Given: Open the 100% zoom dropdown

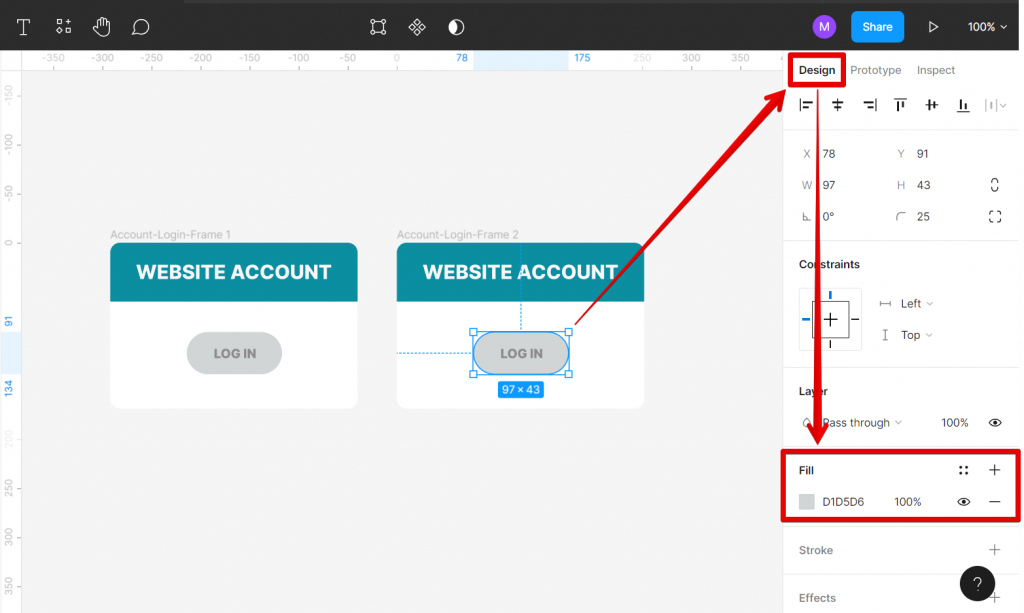Looking at the screenshot, I should pos(986,26).
